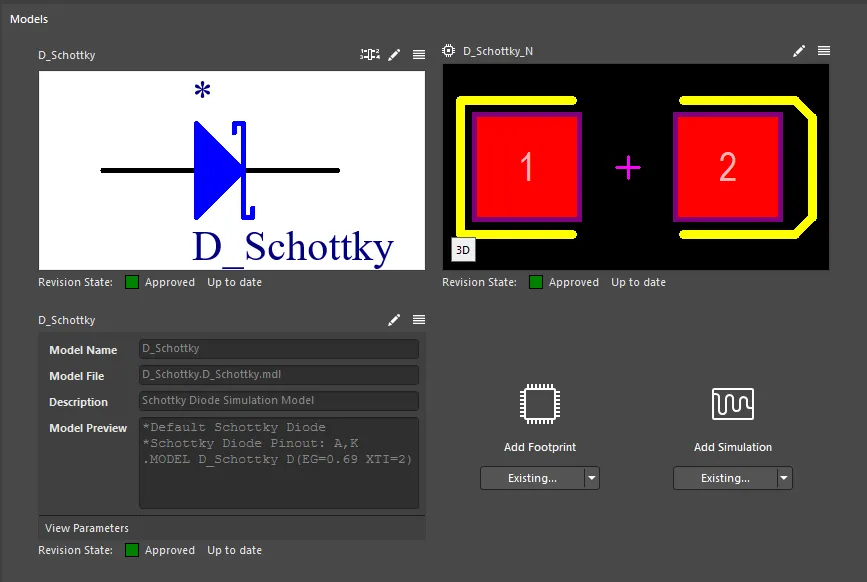Screen dimensions: 867x582
Task: Click the green revision swatch for the simulation model
Action: (x=131, y=550)
